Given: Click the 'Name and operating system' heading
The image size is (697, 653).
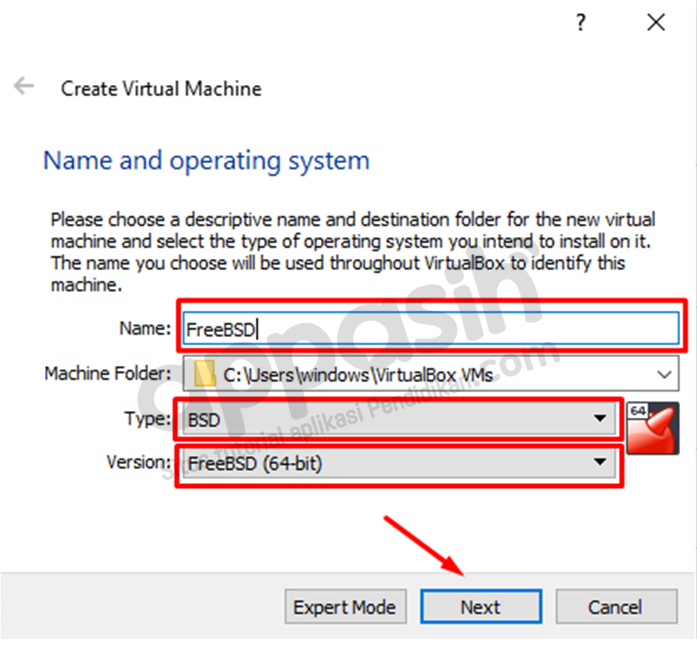Looking at the screenshot, I should pos(206,161).
